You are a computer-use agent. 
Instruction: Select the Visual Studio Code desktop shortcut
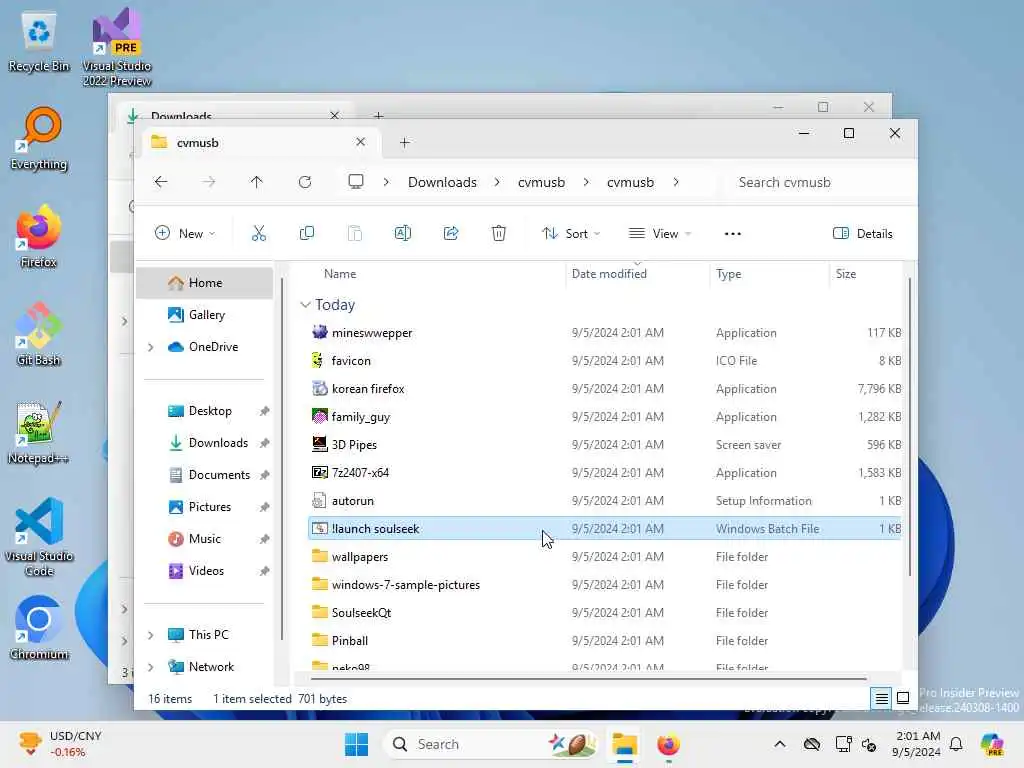[39, 537]
